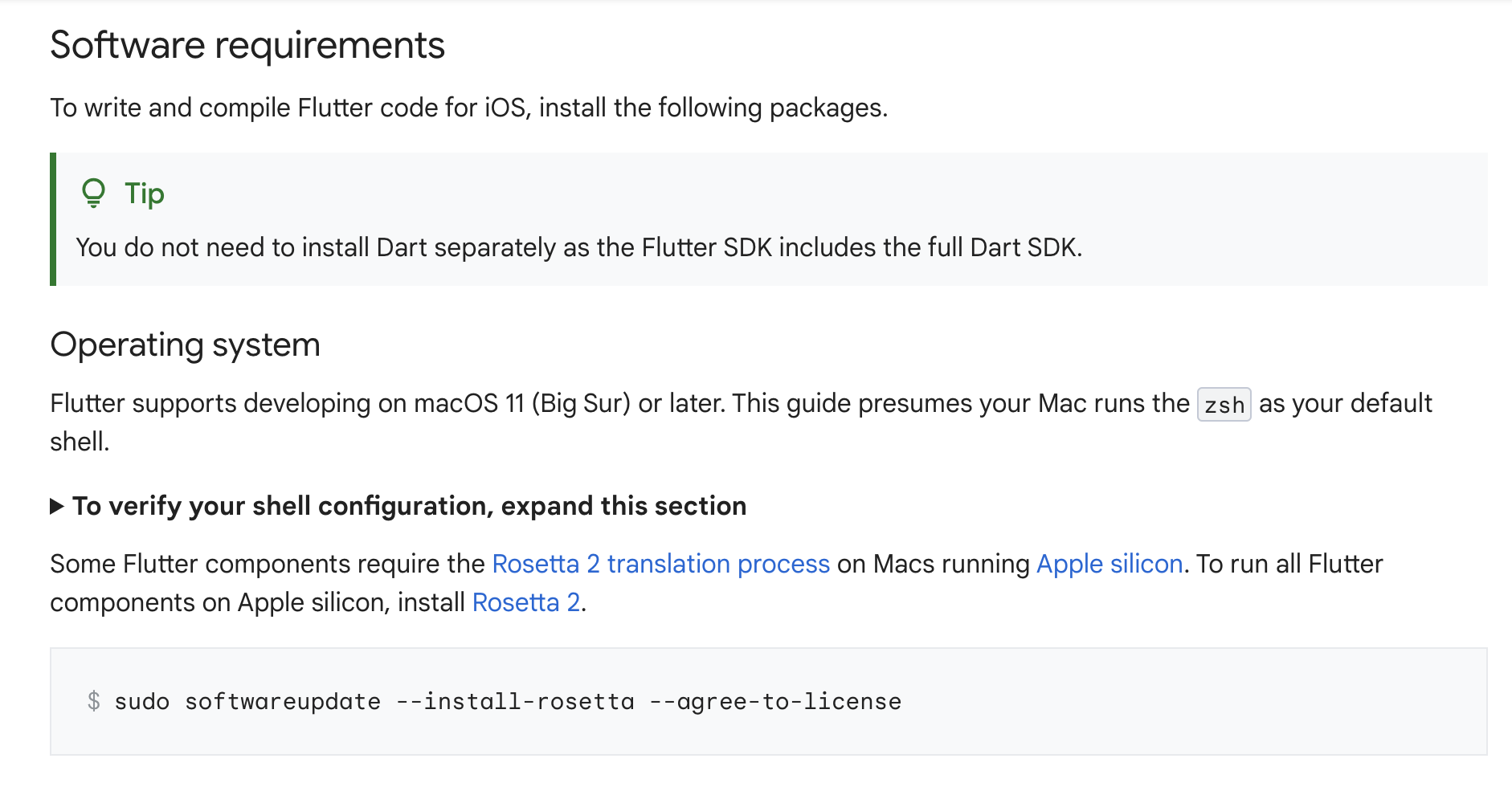
Task: Click the lightbulb Tip icon
Action: tap(93, 194)
